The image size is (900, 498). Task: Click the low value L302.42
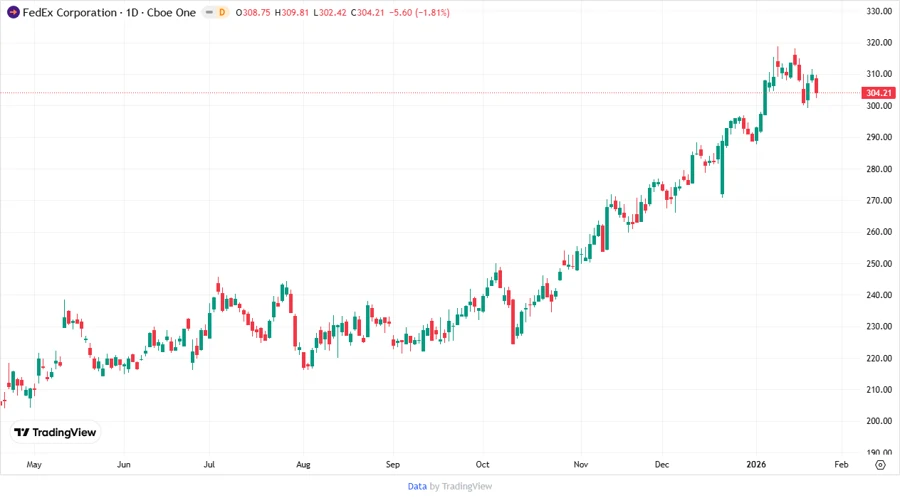[330, 12]
